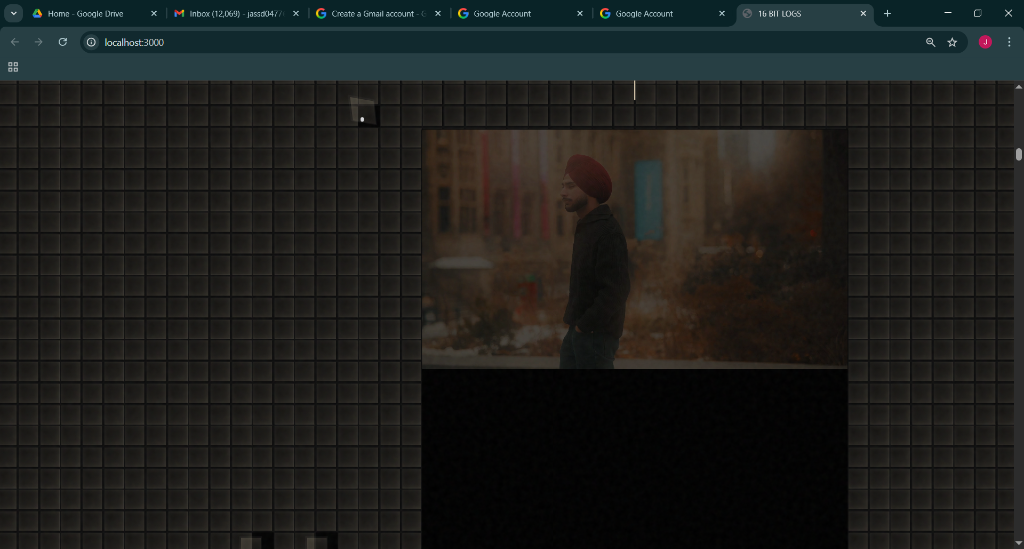Open the apps grid in bookmarks bar
1024x549 pixels.
pos(13,67)
